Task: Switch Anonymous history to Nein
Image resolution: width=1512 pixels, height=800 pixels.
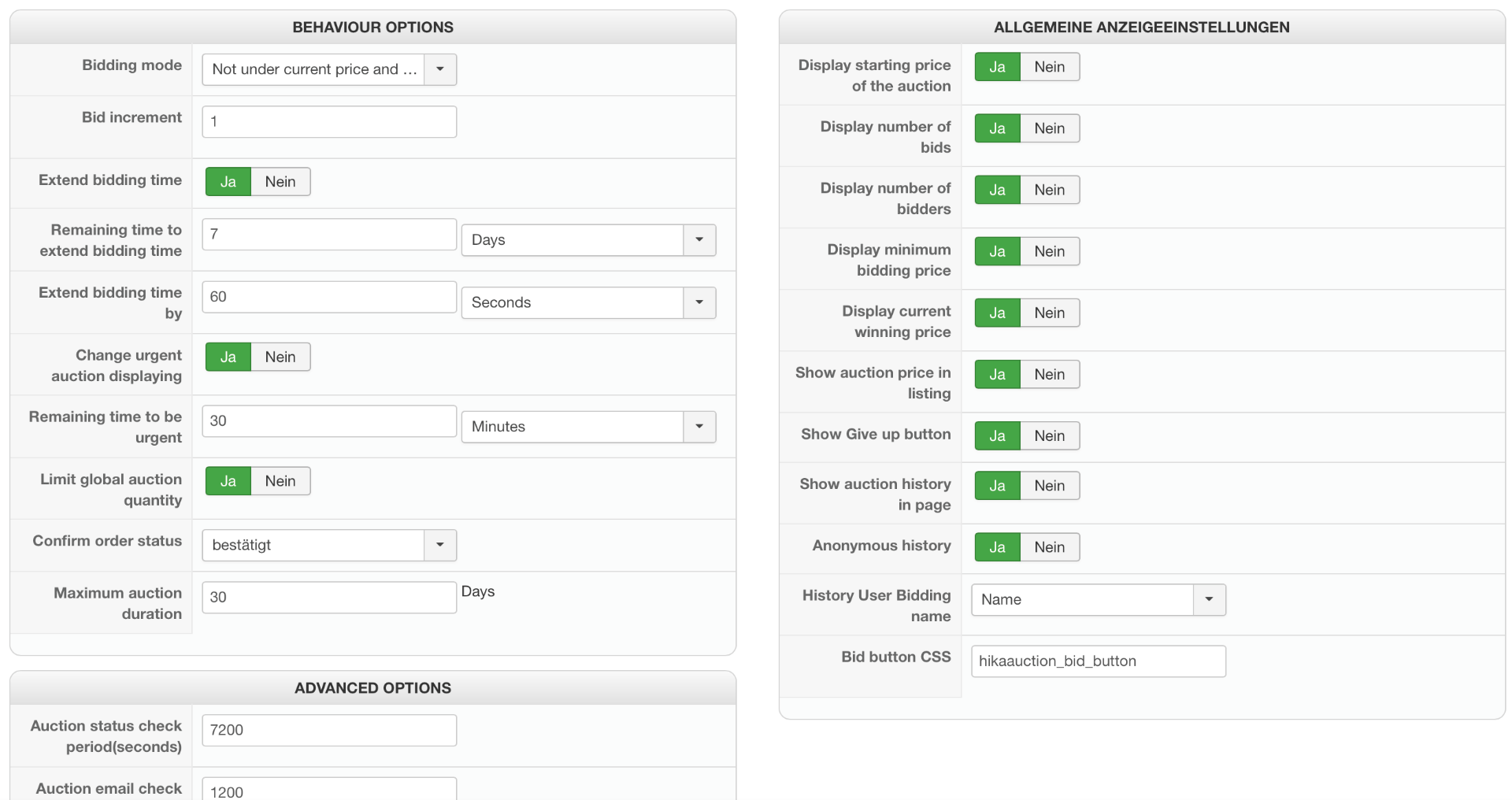Action: coord(1049,547)
